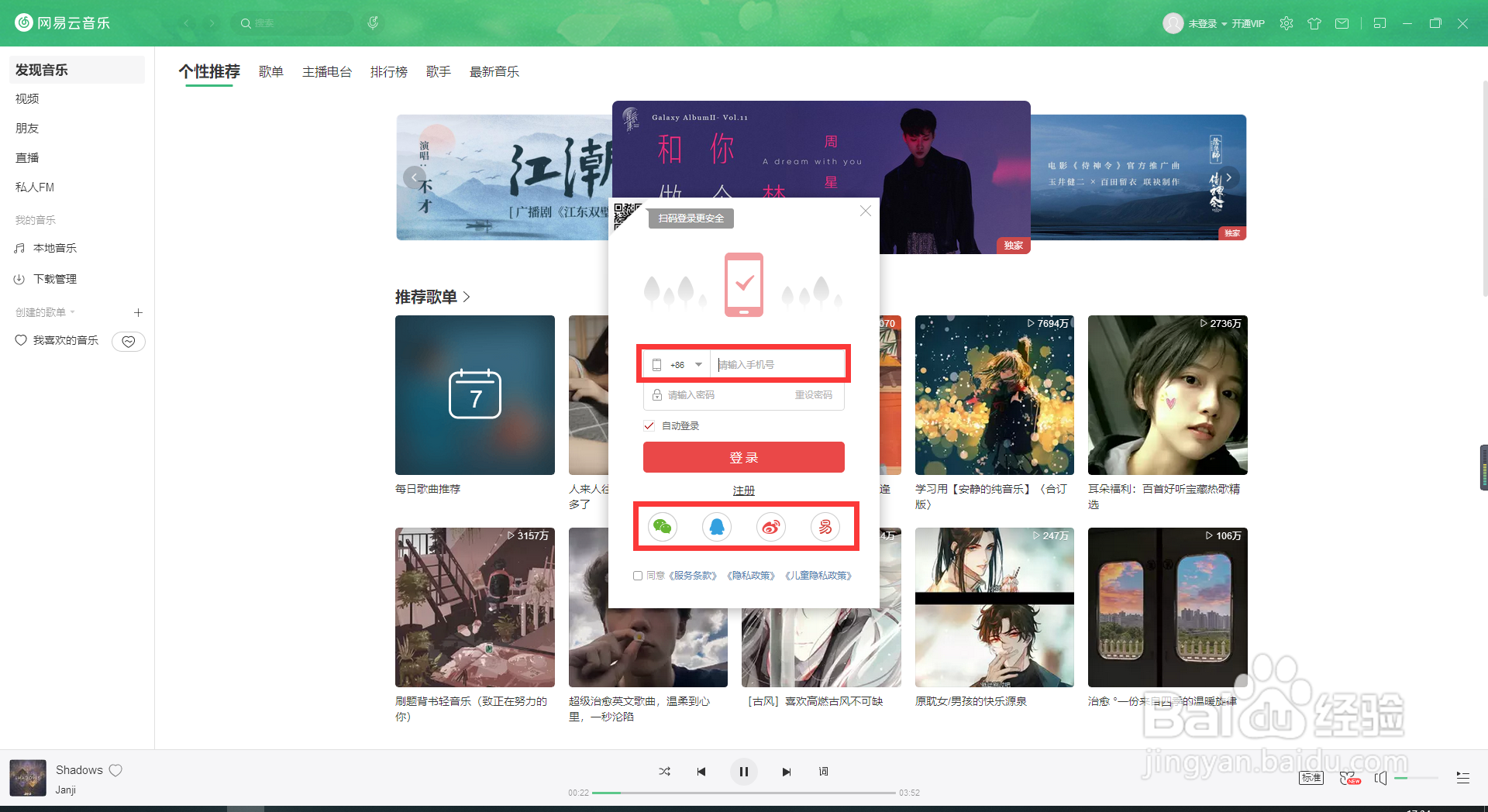The height and width of the screenshot is (812, 1488).
Task: Show lyrics with the 词 icon
Action: point(824,772)
